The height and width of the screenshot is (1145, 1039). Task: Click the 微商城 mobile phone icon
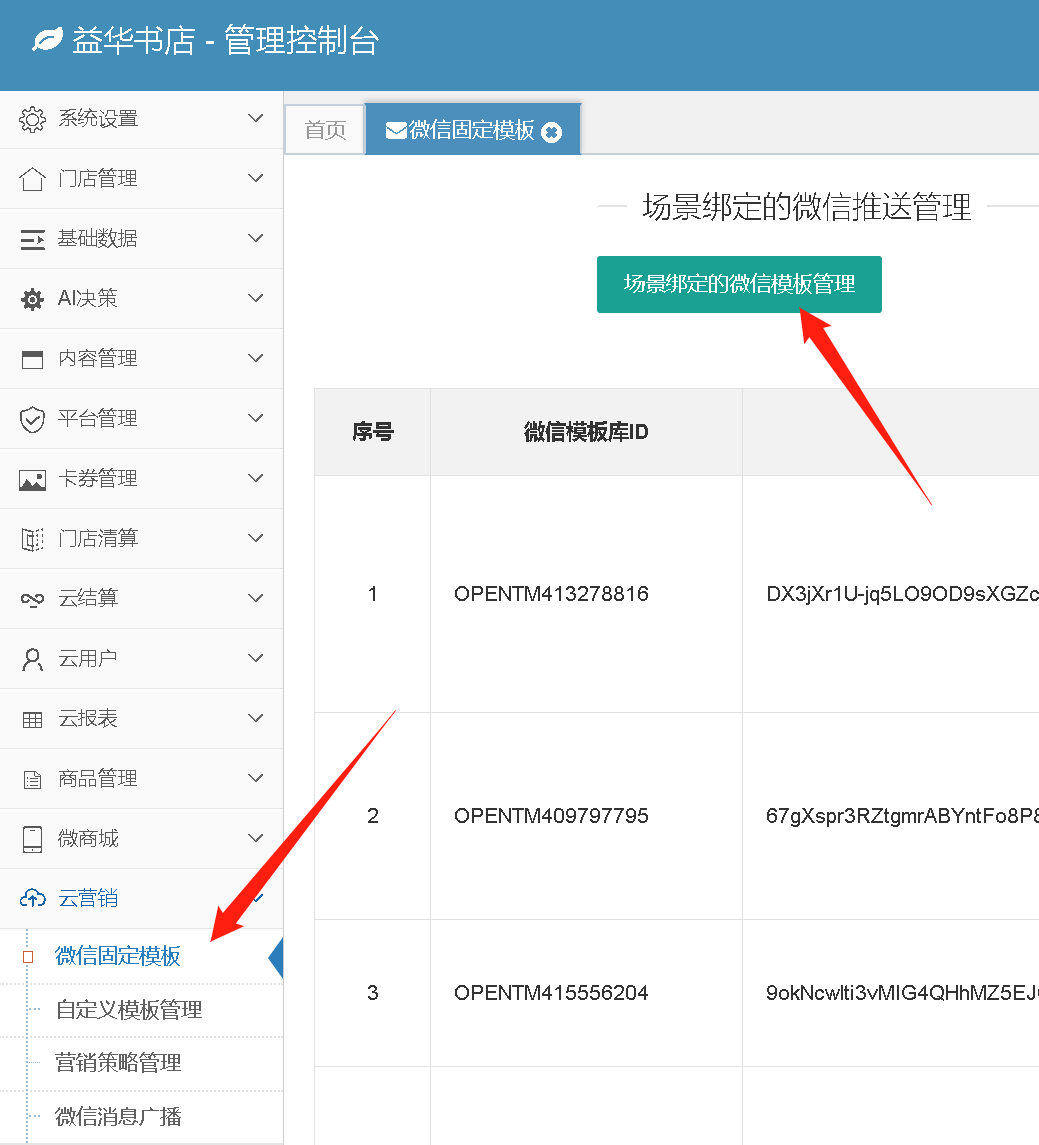click(32, 839)
